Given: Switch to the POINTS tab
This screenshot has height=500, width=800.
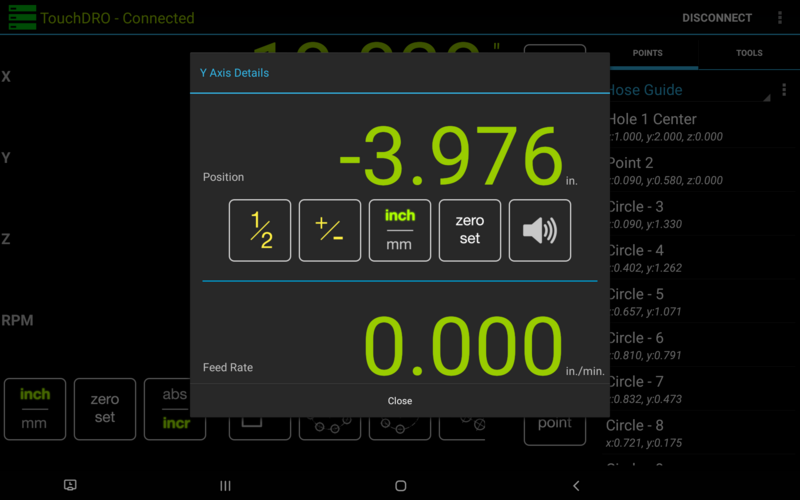Looking at the screenshot, I should (x=647, y=53).
